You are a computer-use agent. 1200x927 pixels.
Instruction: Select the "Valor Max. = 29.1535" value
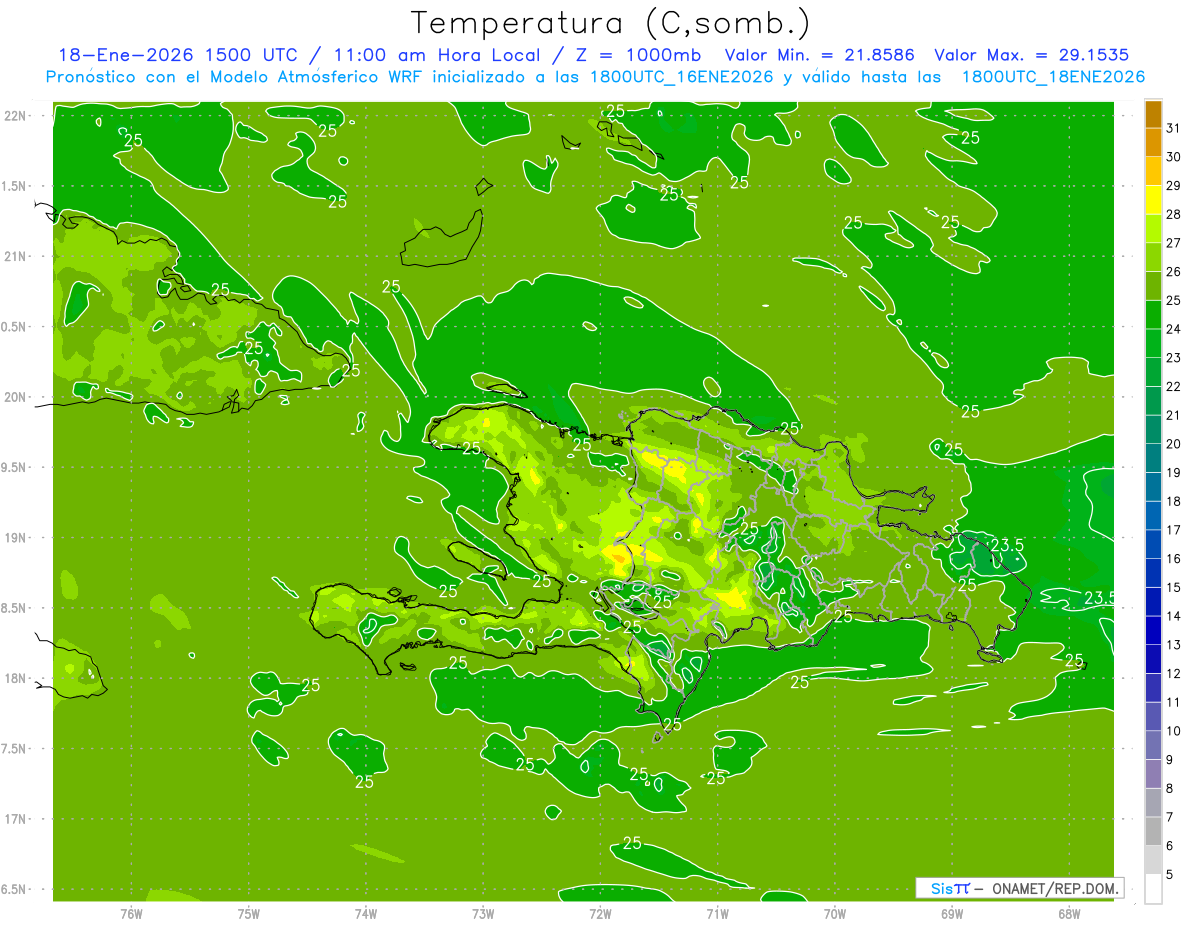[x=1031, y=55]
